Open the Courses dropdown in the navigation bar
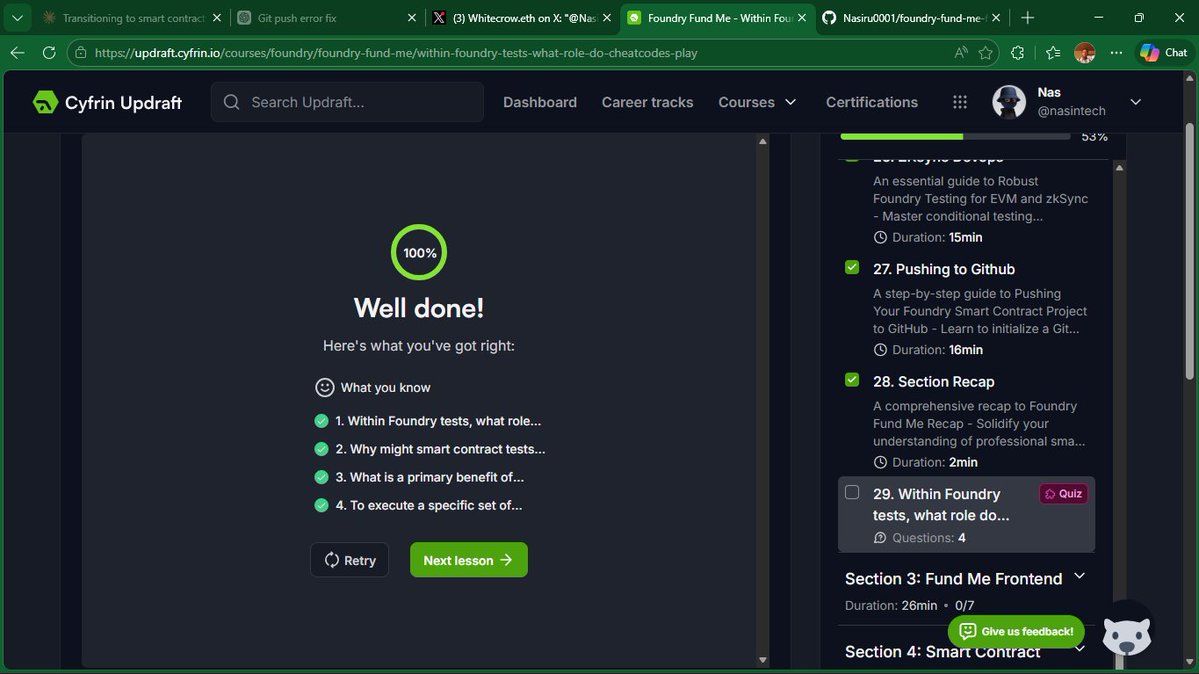This screenshot has height=674, width=1199. [757, 101]
